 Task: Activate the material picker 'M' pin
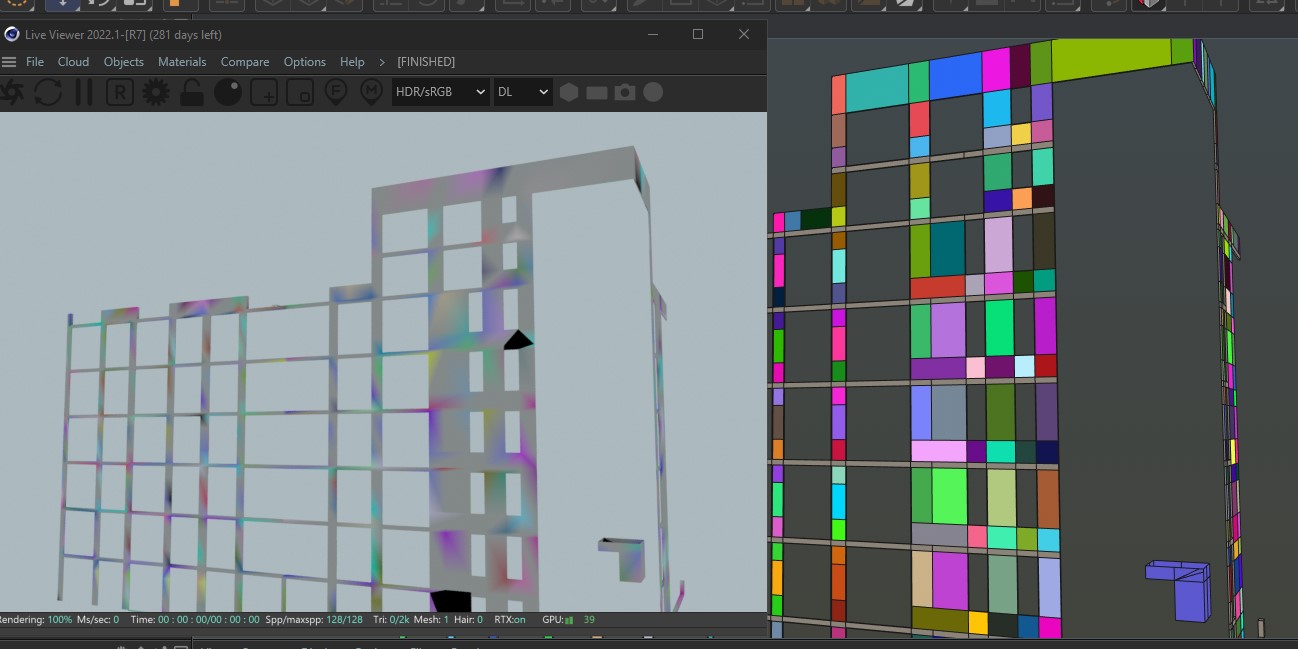371,93
